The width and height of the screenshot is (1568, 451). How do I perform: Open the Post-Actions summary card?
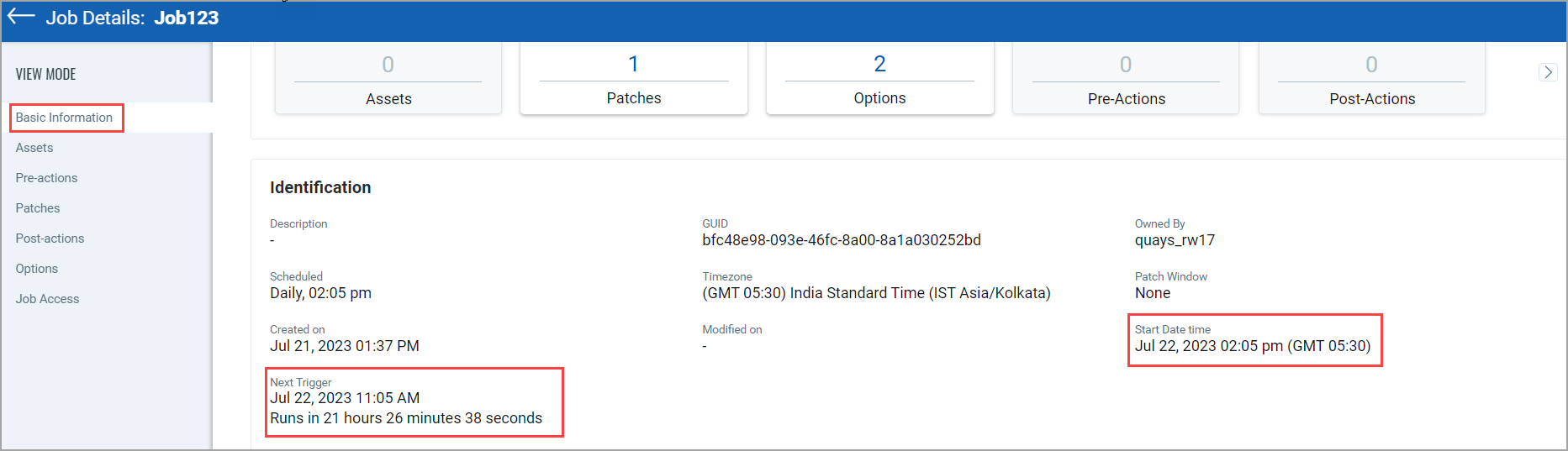coord(1371,78)
